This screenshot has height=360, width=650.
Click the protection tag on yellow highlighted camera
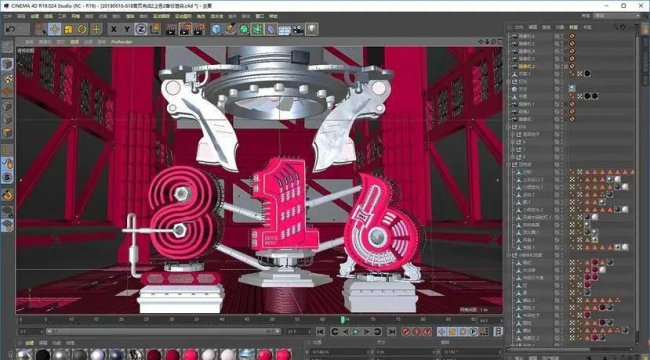pyautogui.click(x=572, y=66)
